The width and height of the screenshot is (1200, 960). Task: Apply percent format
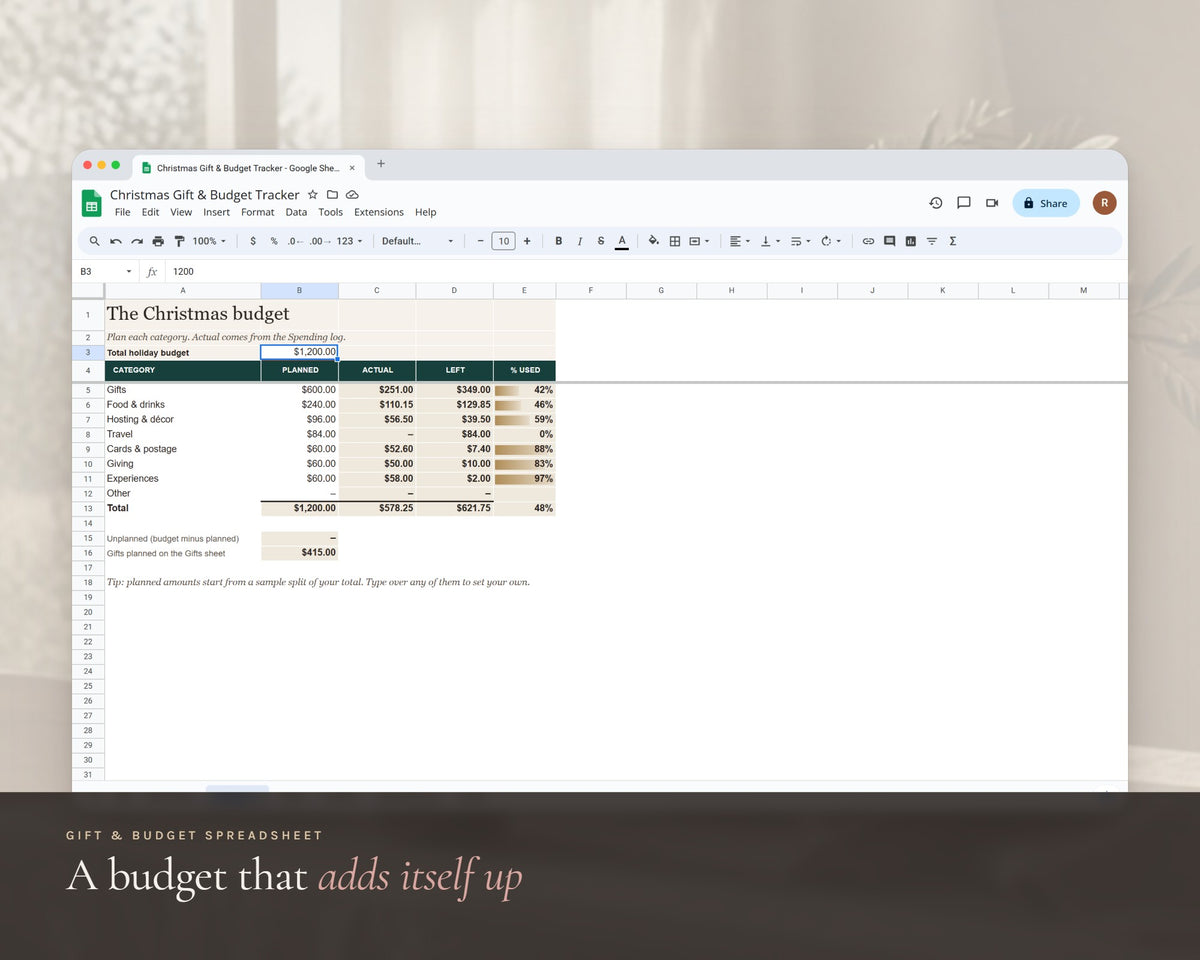click(274, 241)
